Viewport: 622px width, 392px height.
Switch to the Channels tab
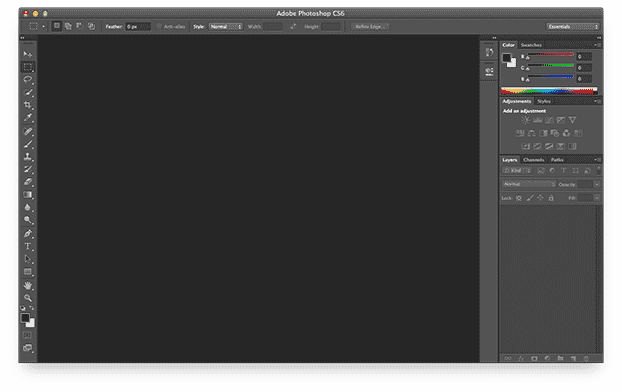pos(534,160)
